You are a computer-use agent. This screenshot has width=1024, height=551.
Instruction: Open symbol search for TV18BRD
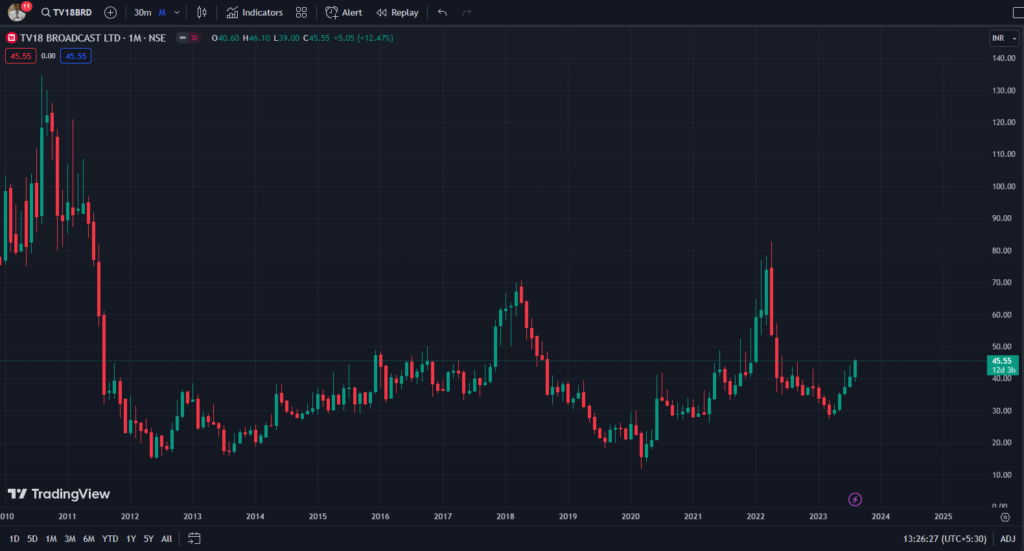pyautogui.click(x=66, y=12)
